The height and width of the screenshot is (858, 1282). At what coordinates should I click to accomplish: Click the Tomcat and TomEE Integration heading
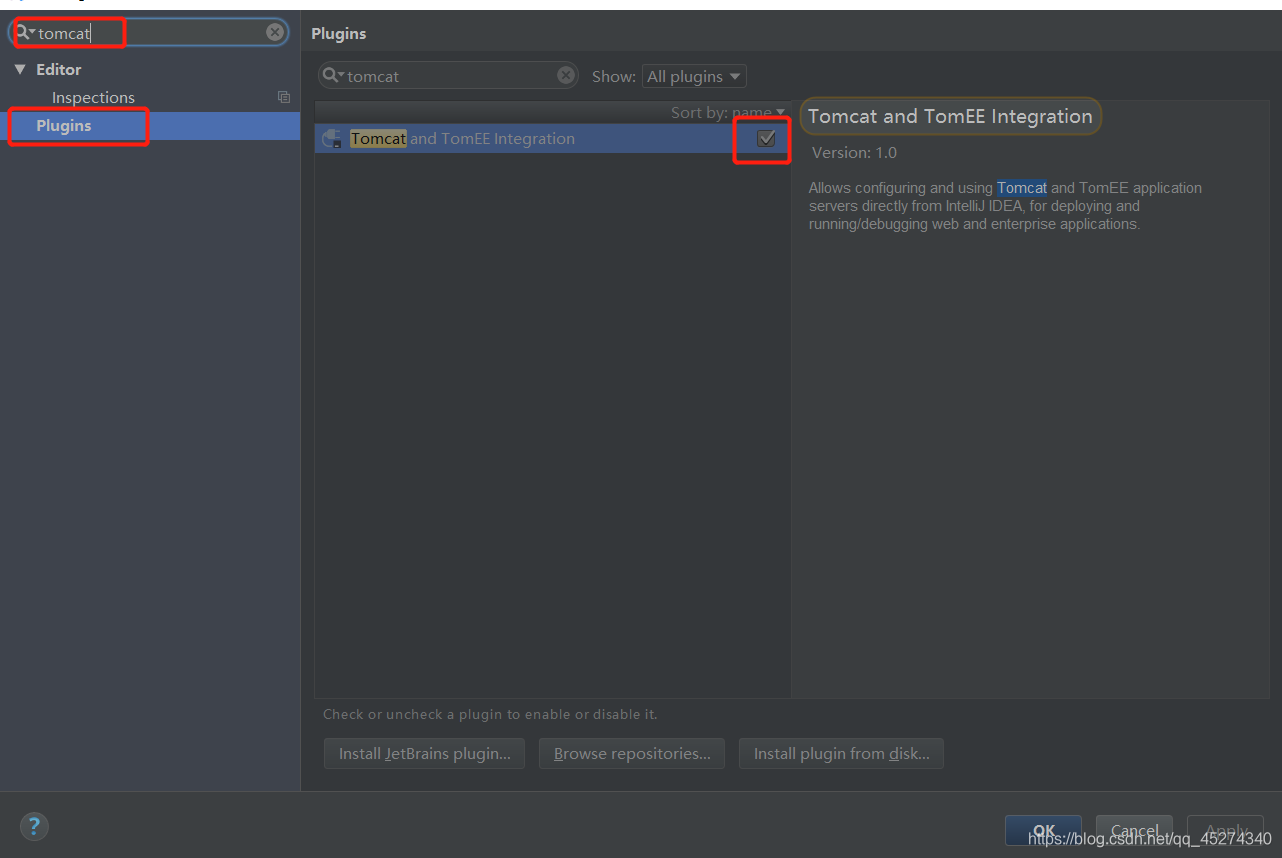(x=950, y=116)
